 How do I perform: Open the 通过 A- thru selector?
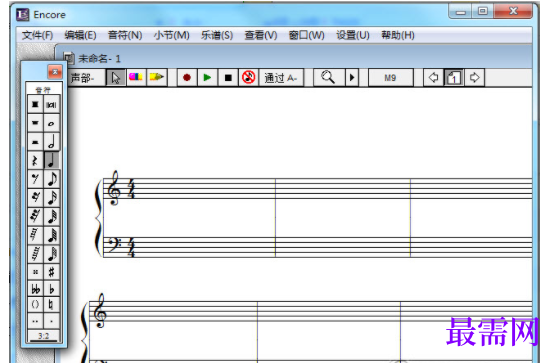(x=281, y=78)
